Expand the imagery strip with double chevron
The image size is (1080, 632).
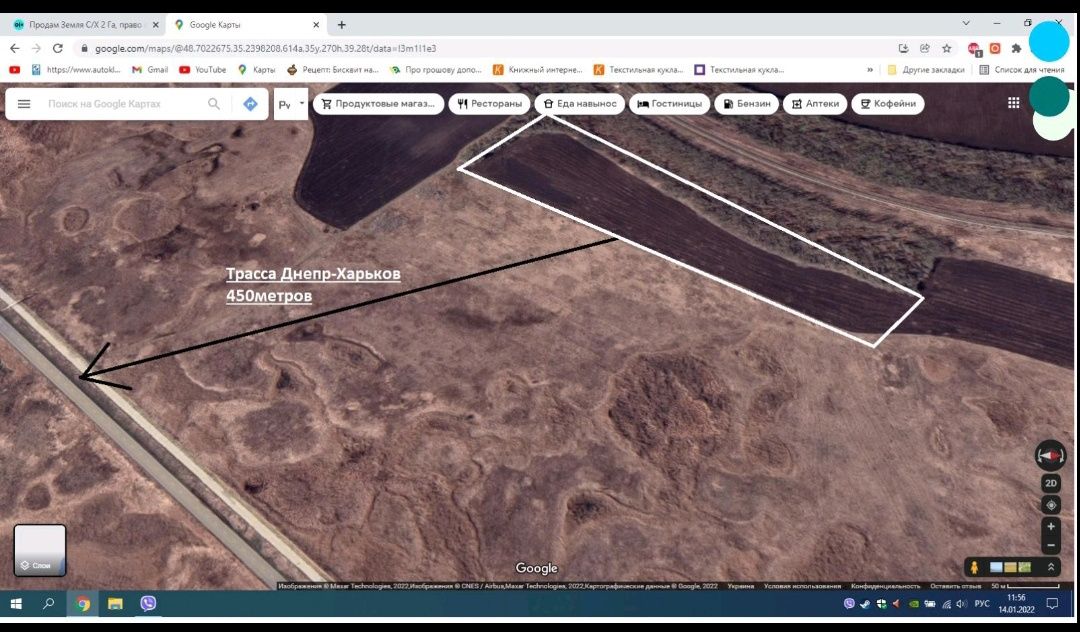coord(1050,567)
